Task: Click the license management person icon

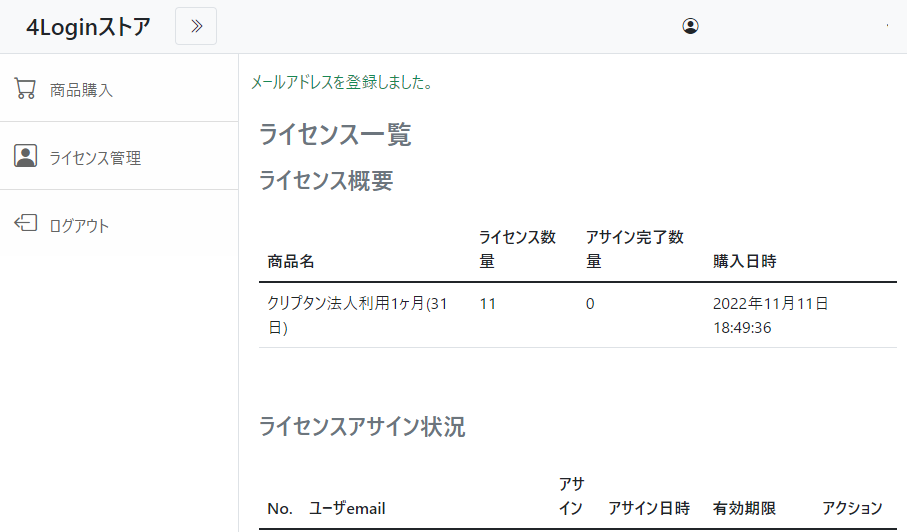Action: tap(25, 156)
